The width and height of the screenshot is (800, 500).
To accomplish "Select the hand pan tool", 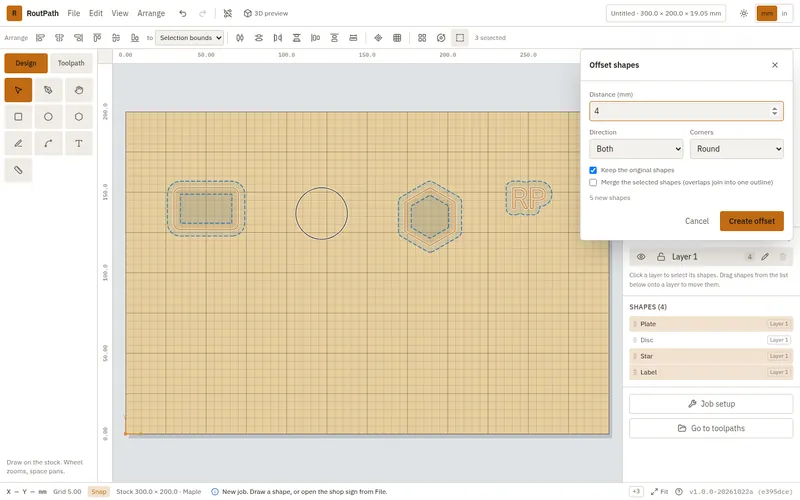I will [x=79, y=90].
